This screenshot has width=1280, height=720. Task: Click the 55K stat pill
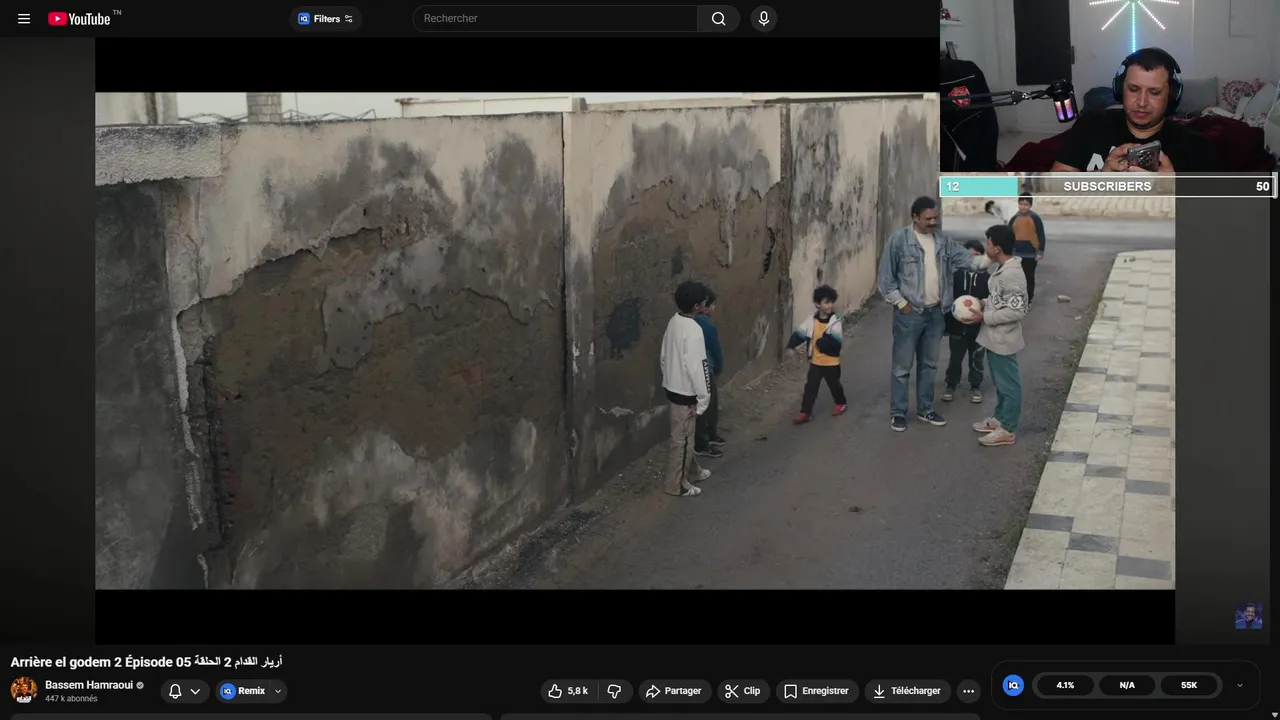coord(1189,685)
